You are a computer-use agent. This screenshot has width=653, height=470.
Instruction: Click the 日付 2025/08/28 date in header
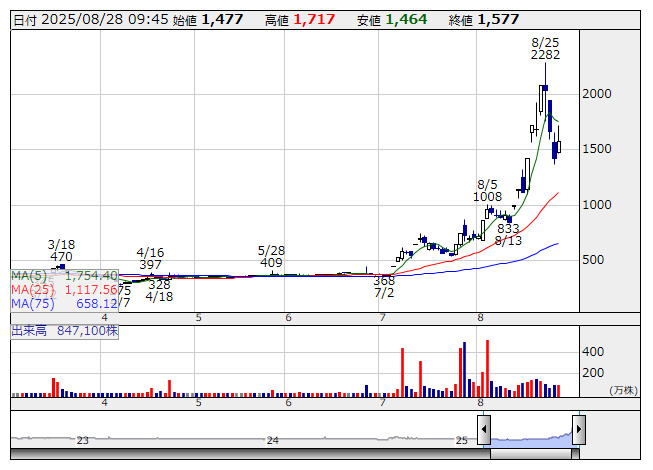coord(88,19)
